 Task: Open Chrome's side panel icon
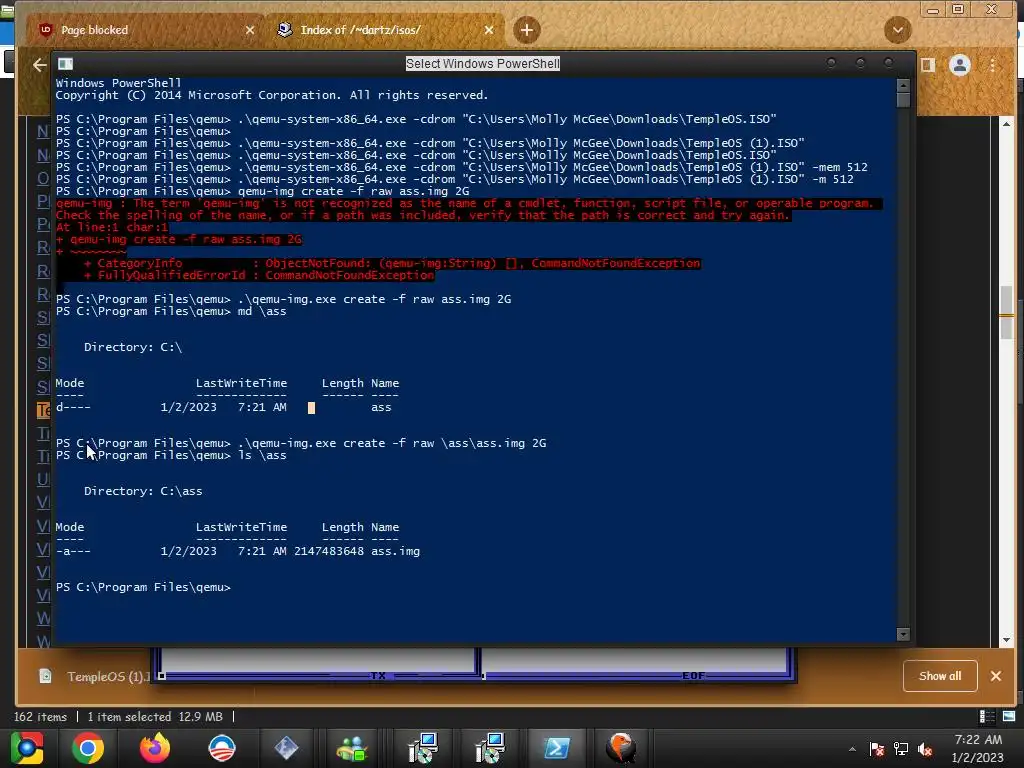[x=928, y=65]
